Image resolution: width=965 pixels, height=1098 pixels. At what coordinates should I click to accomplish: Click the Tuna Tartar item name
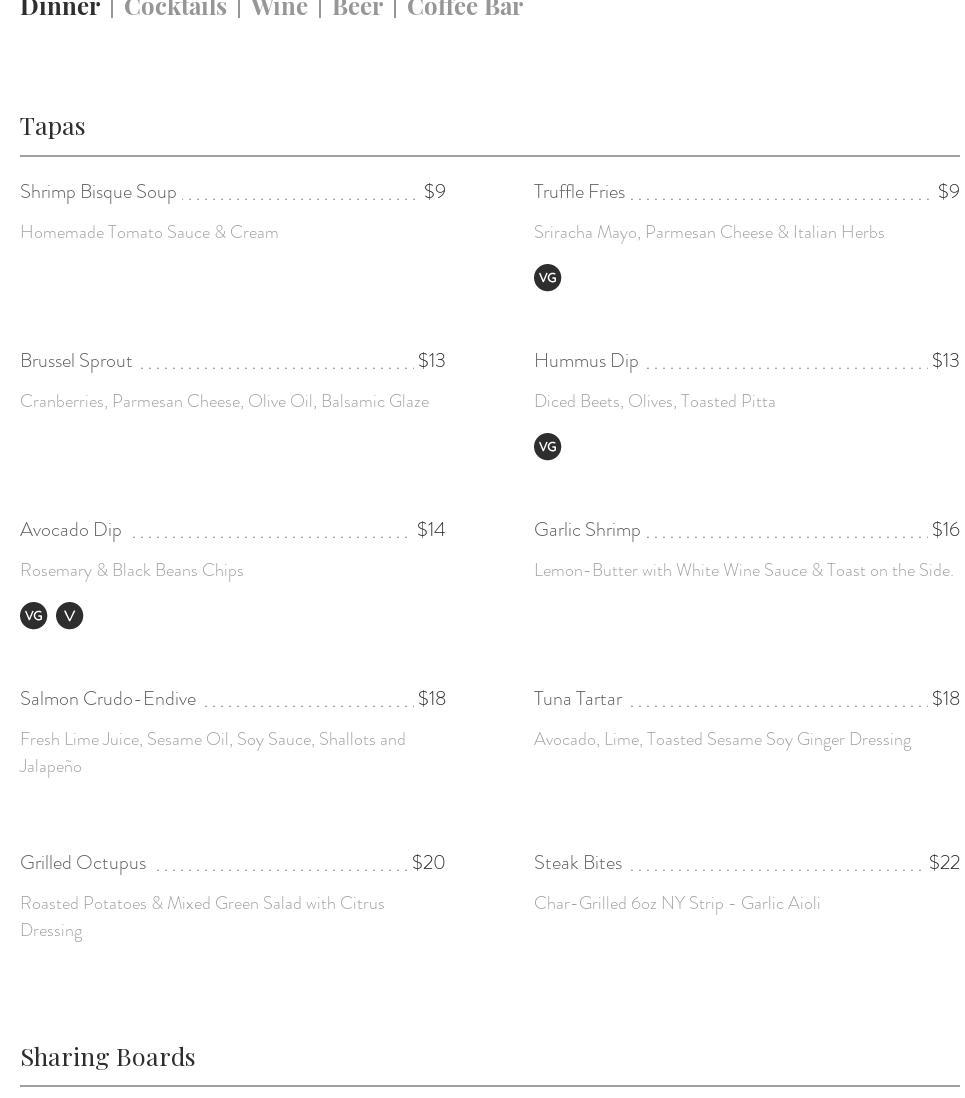coord(578,699)
